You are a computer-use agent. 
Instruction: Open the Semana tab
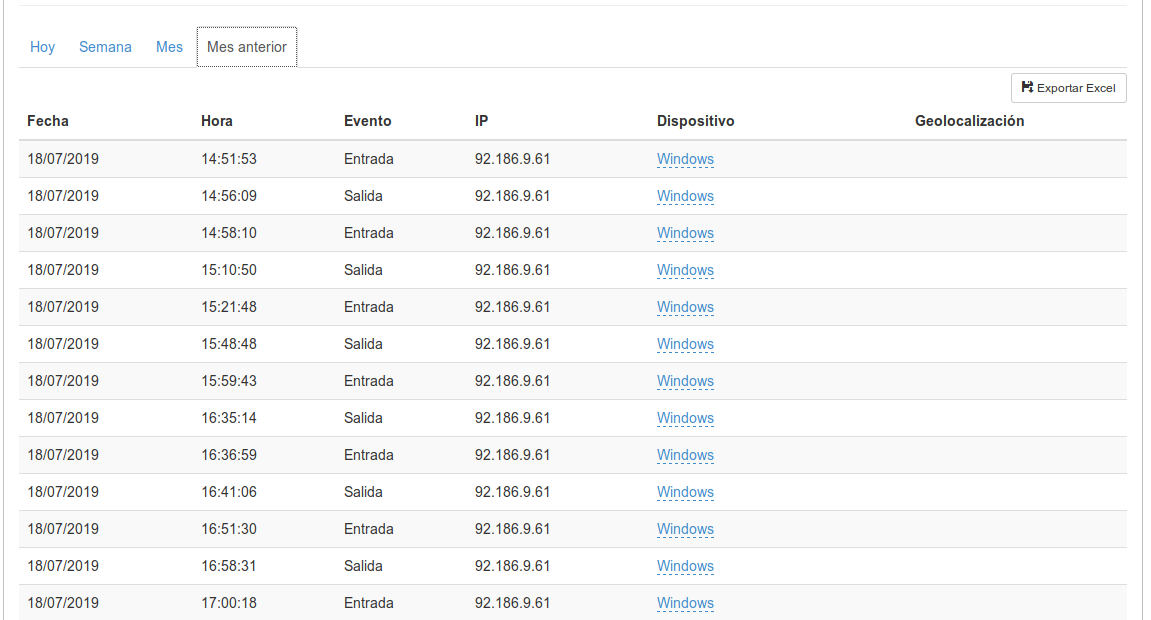click(105, 47)
